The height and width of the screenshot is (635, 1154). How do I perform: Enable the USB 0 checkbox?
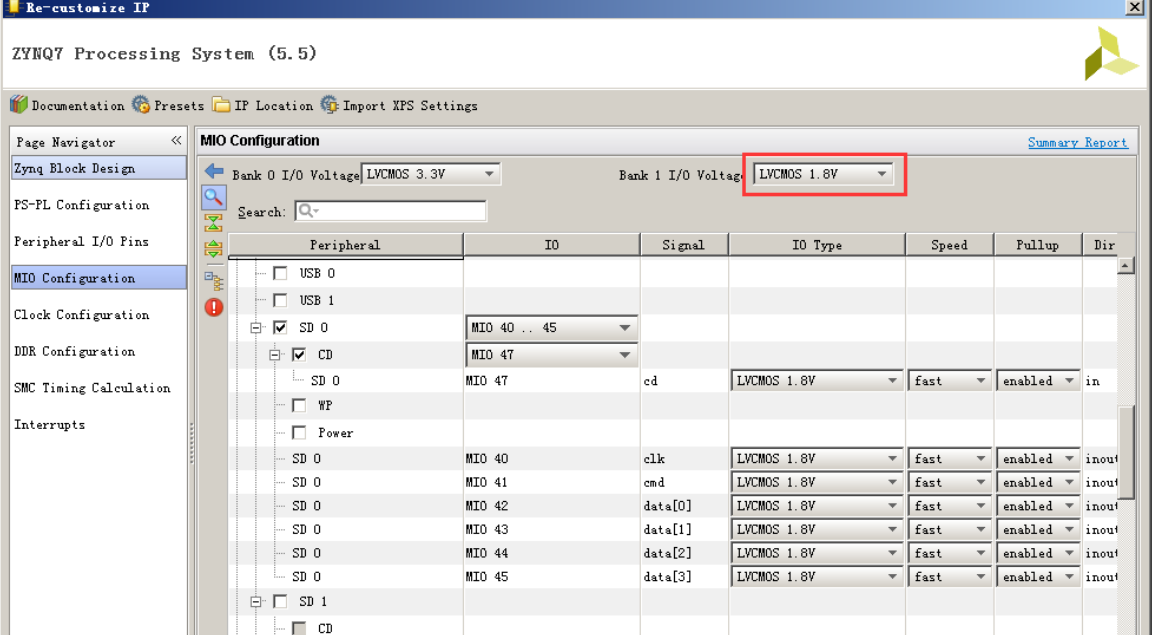[280, 273]
